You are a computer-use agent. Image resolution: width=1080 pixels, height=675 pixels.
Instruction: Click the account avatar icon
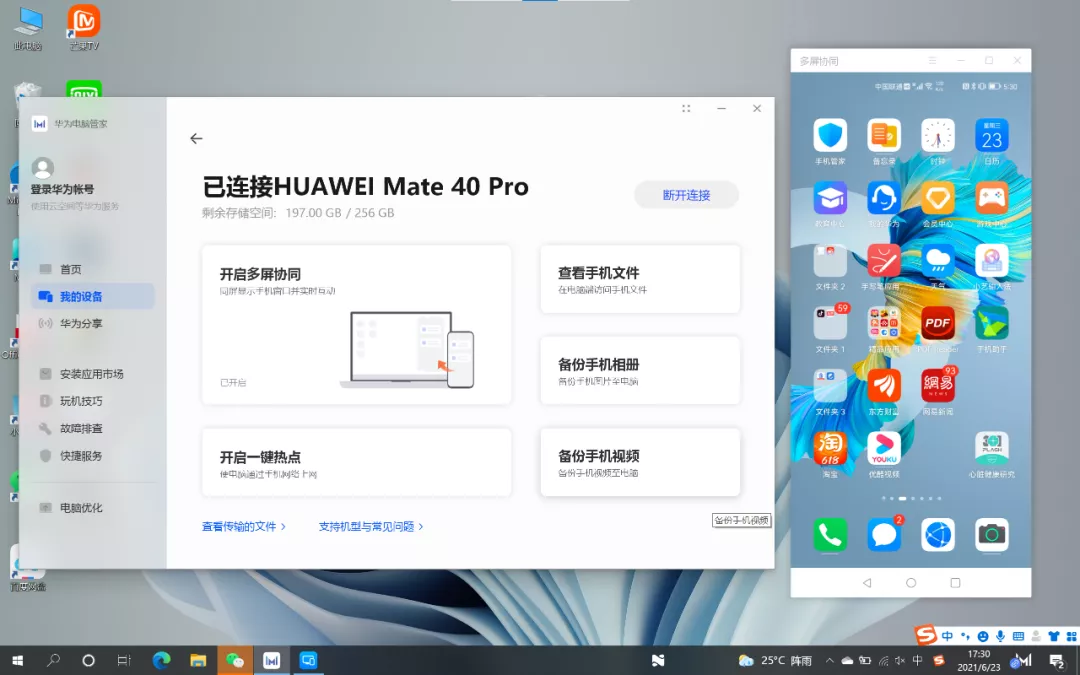pos(43,167)
